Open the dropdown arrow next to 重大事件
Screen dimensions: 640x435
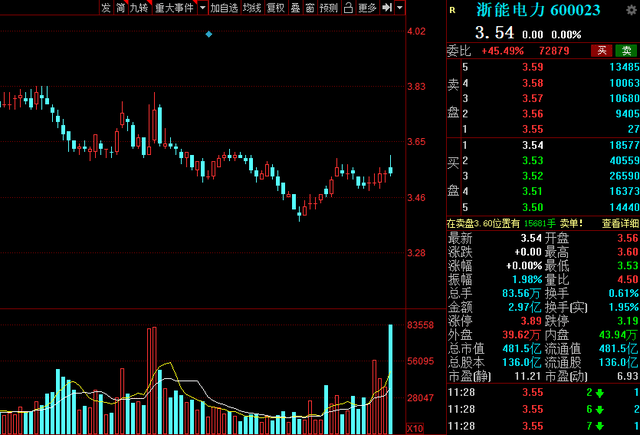[202, 8]
